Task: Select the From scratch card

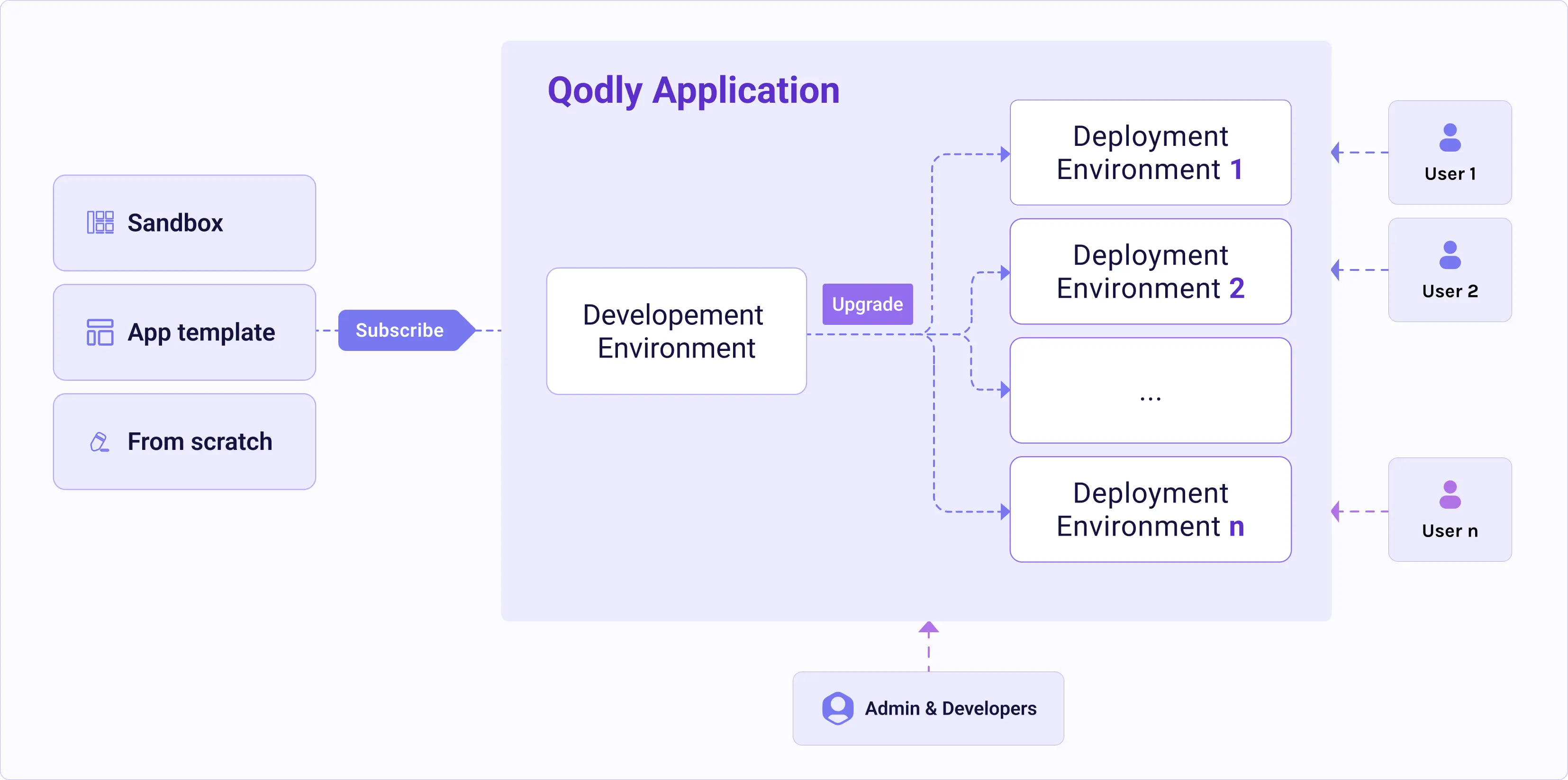Action: click(x=184, y=442)
